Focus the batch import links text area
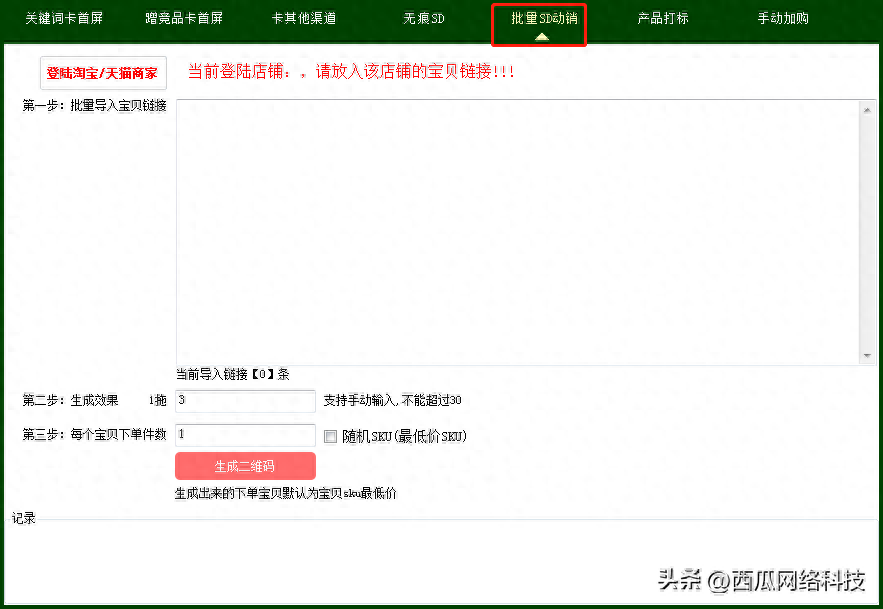This screenshot has height=609, width=883. pos(517,232)
